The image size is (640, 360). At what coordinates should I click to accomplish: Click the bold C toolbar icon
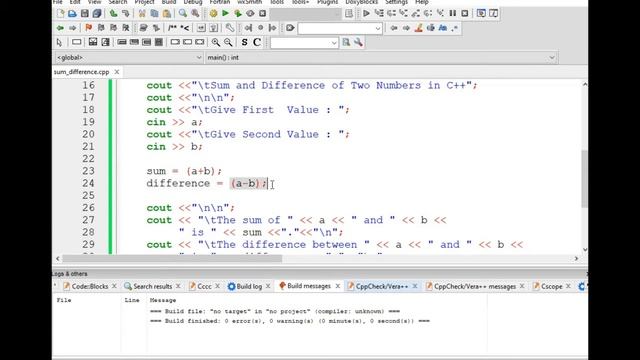pos(257,42)
